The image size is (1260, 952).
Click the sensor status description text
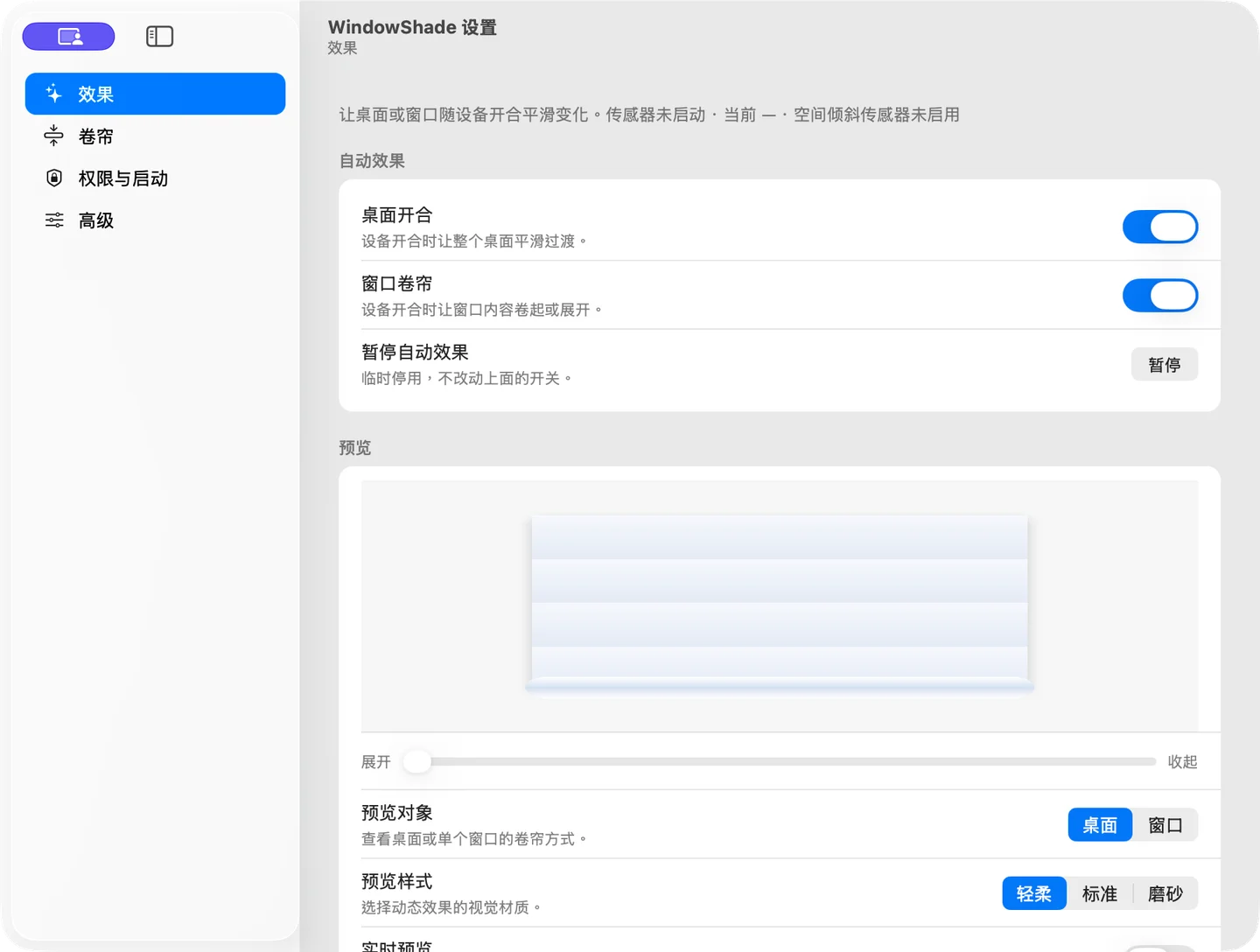pyautogui.click(x=649, y=115)
